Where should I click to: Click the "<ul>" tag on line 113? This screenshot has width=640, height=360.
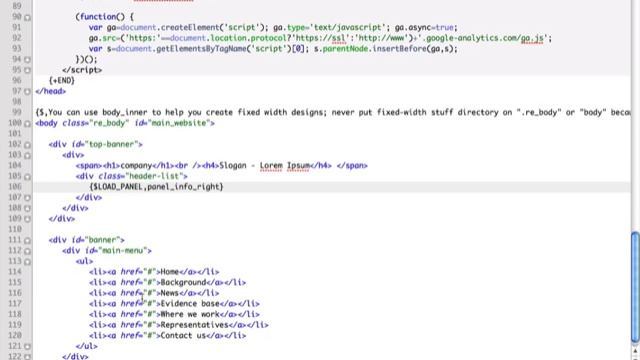coord(84,261)
